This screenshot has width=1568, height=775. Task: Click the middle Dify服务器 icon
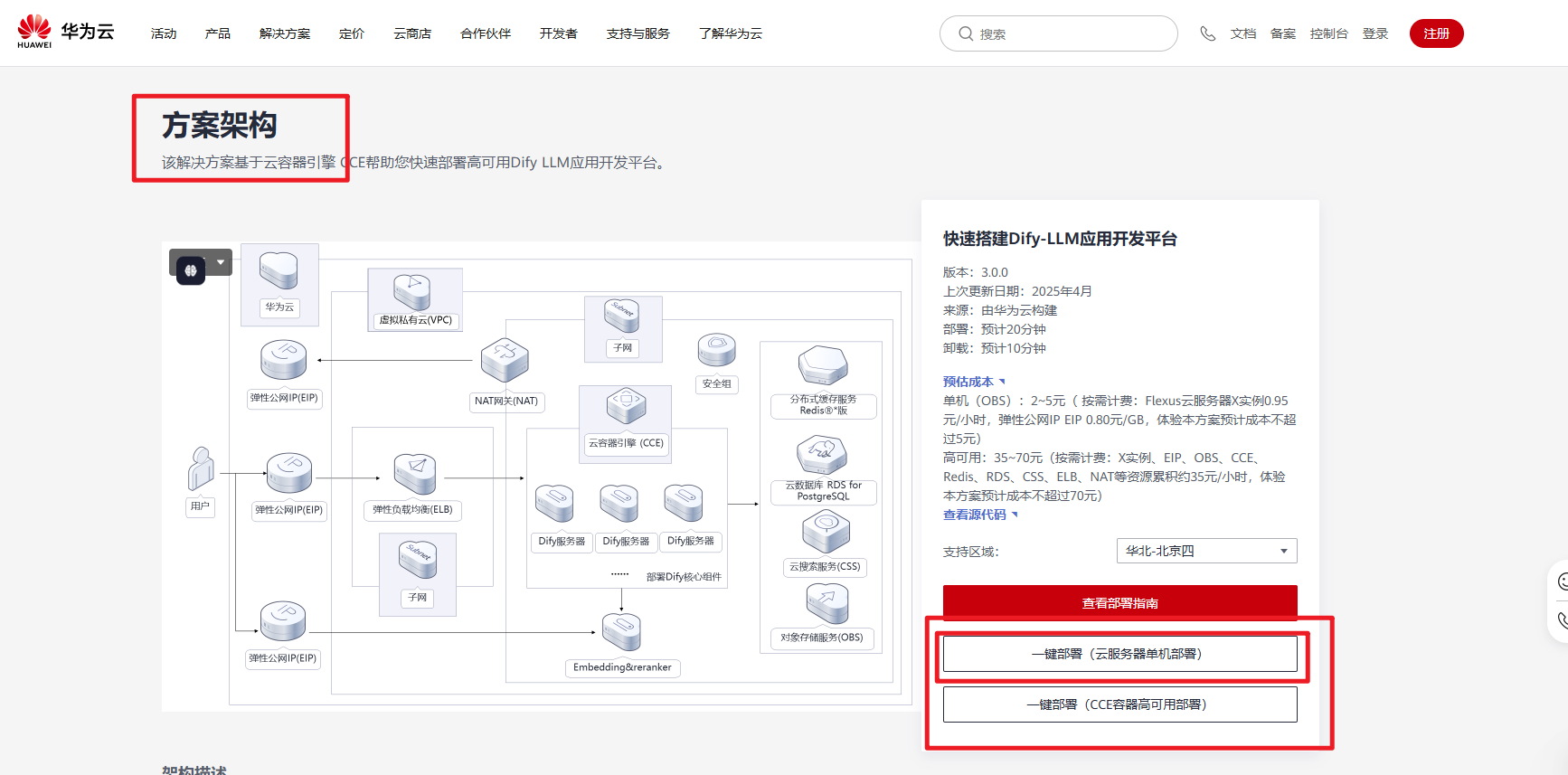(619, 503)
